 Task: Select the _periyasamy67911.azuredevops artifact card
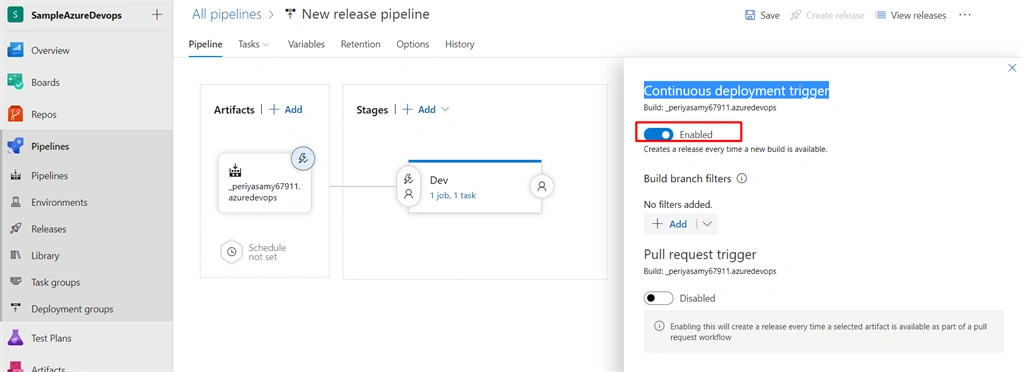tap(264, 183)
